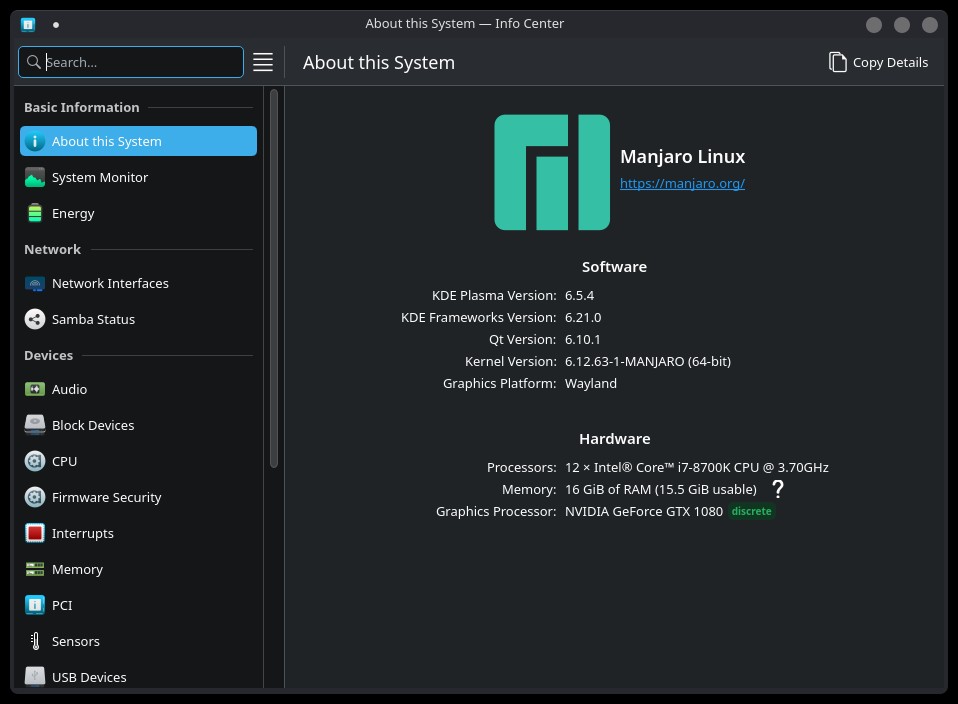Open Block Devices drive icon

tap(35, 425)
